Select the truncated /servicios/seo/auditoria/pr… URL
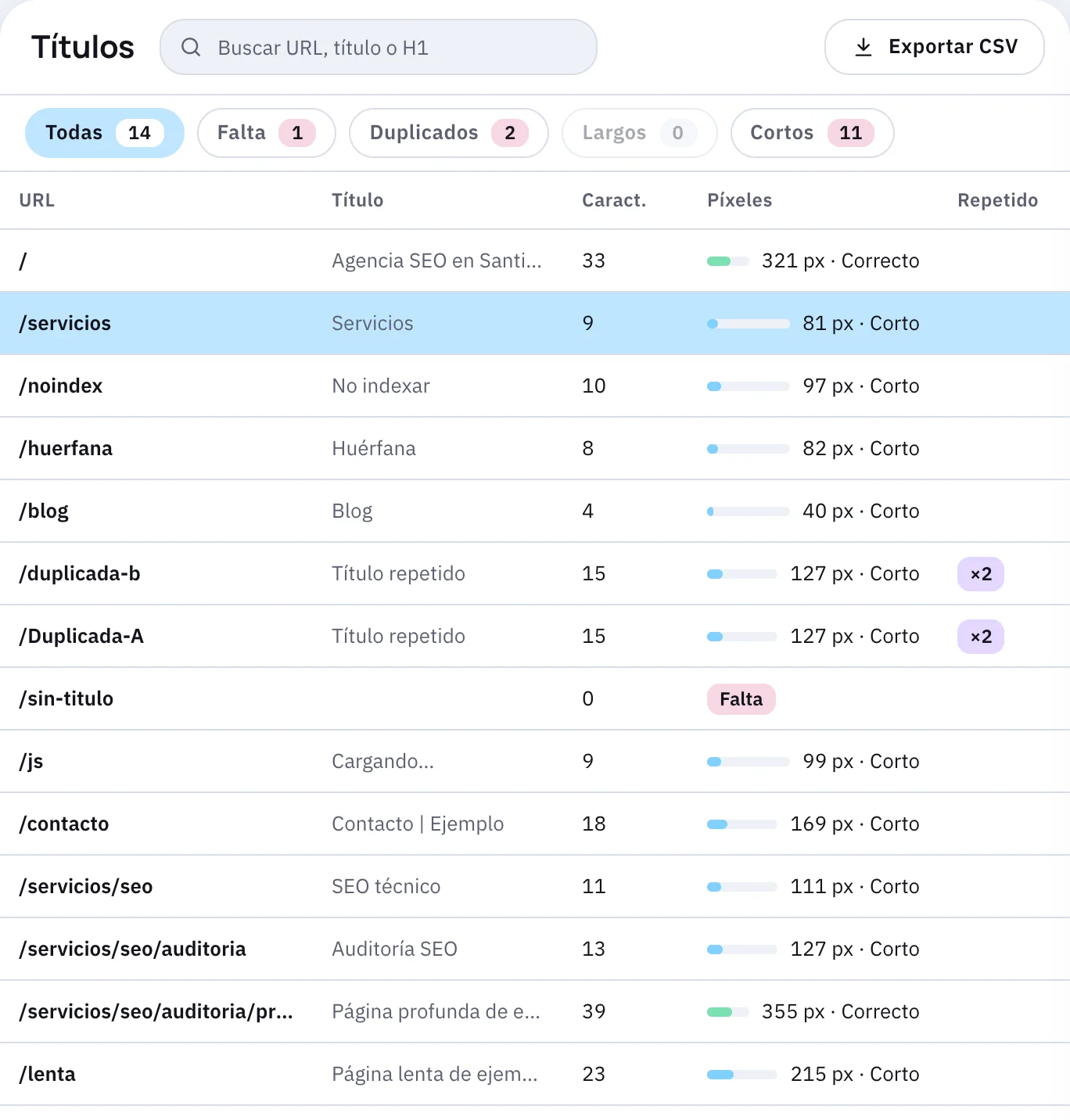 pos(156,1012)
